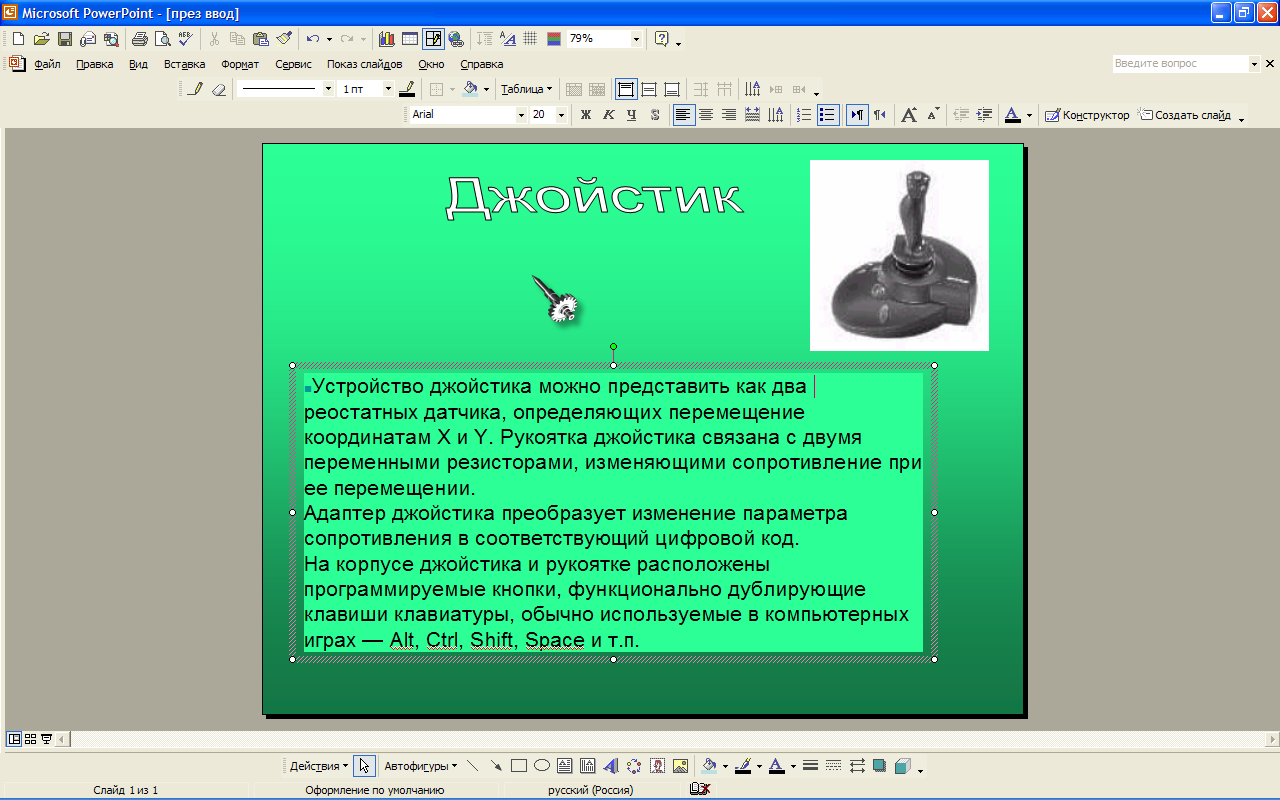This screenshot has height=800, width=1280.
Task: Open the Справка menu
Action: (481, 64)
